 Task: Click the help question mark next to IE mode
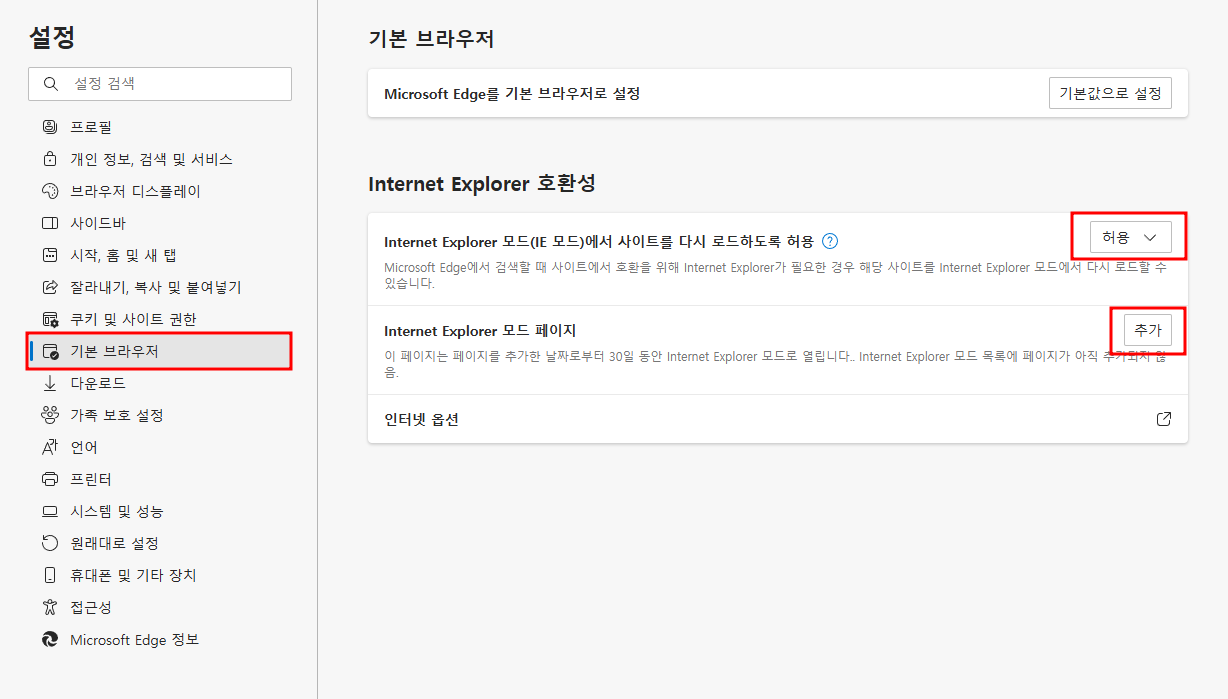coord(829,241)
